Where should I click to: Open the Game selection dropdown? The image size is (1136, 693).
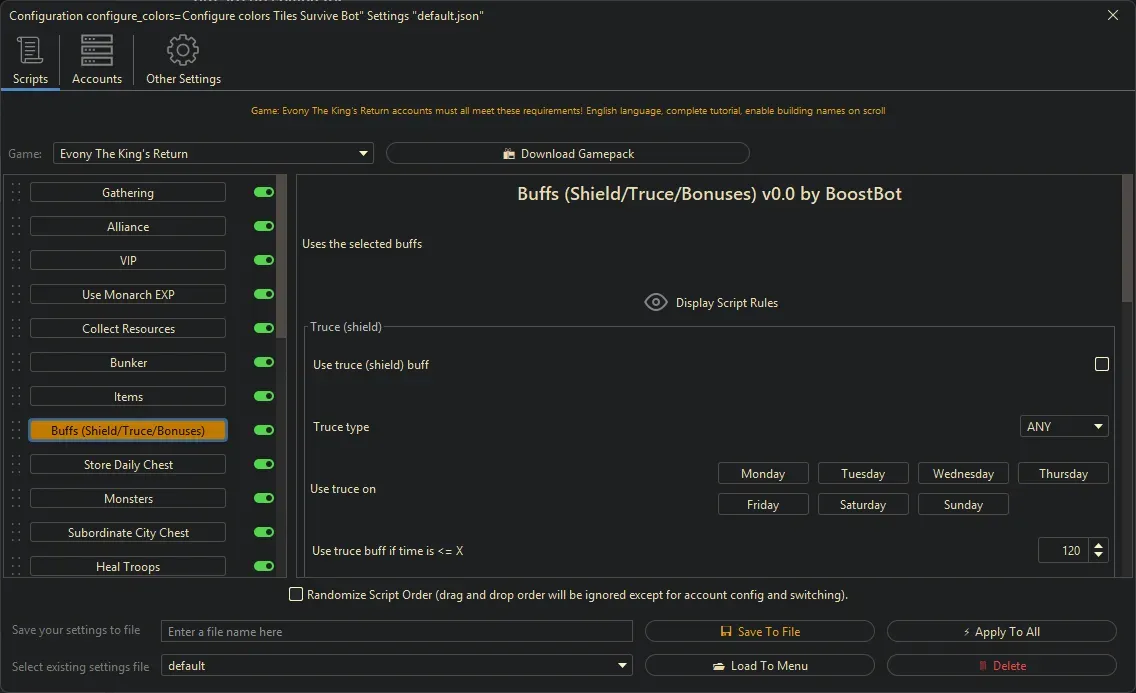click(213, 154)
